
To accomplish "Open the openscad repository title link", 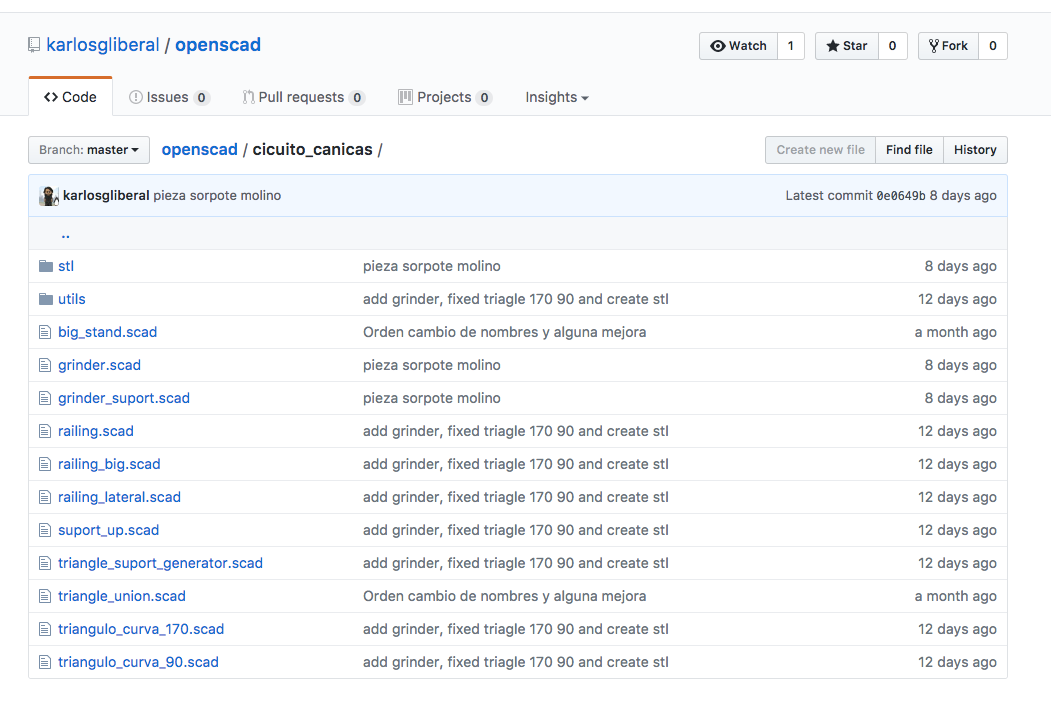I will point(218,45).
